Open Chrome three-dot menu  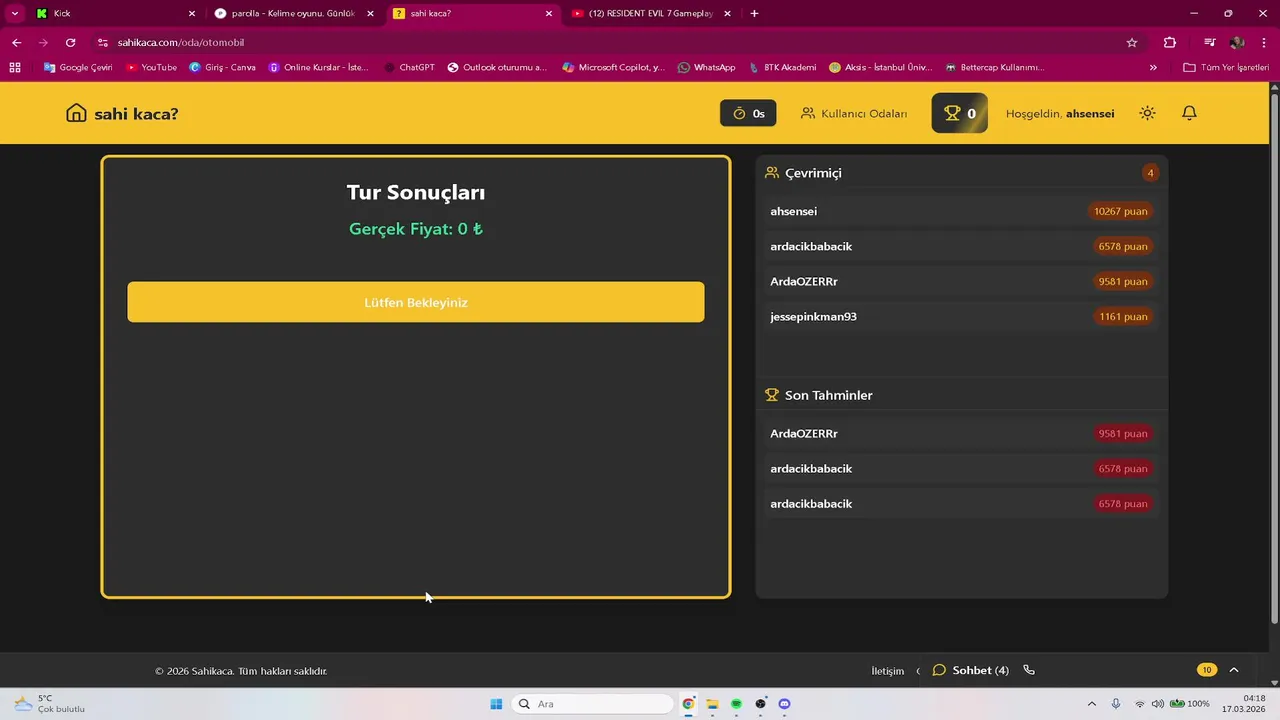(1262, 43)
